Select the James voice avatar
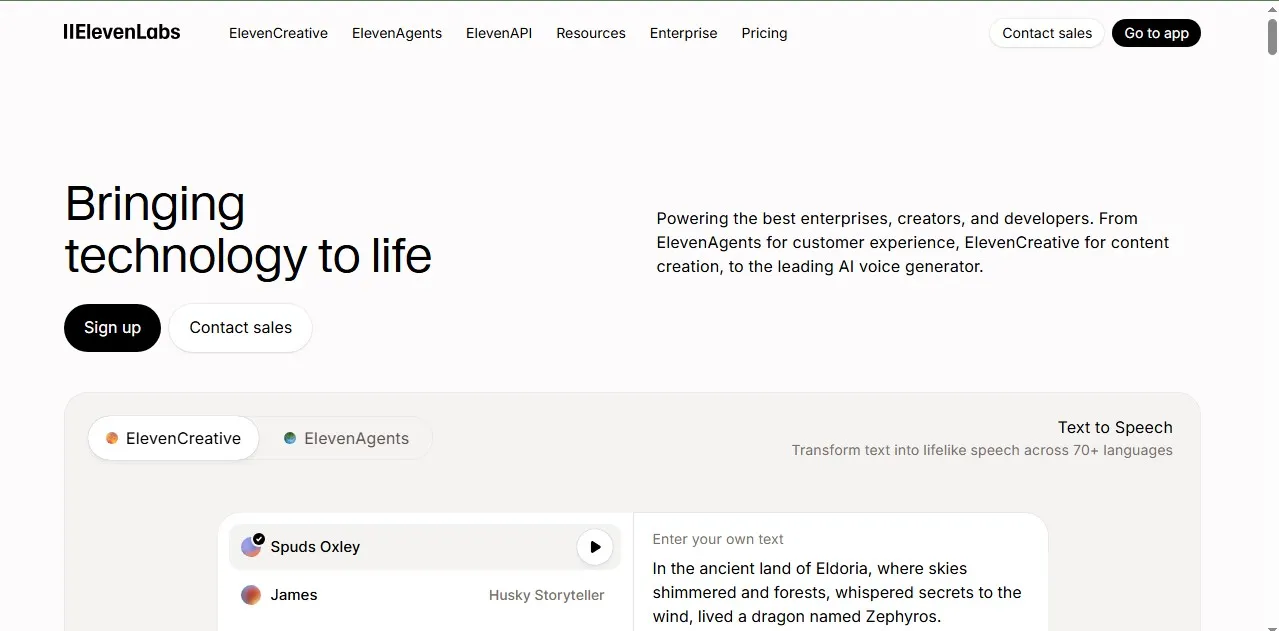The width and height of the screenshot is (1279, 631). [251, 594]
